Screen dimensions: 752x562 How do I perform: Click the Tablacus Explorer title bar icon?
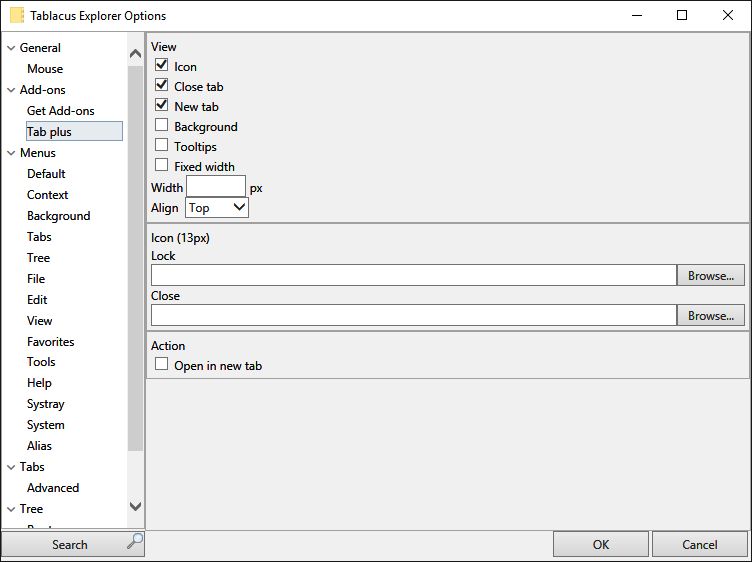point(17,15)
